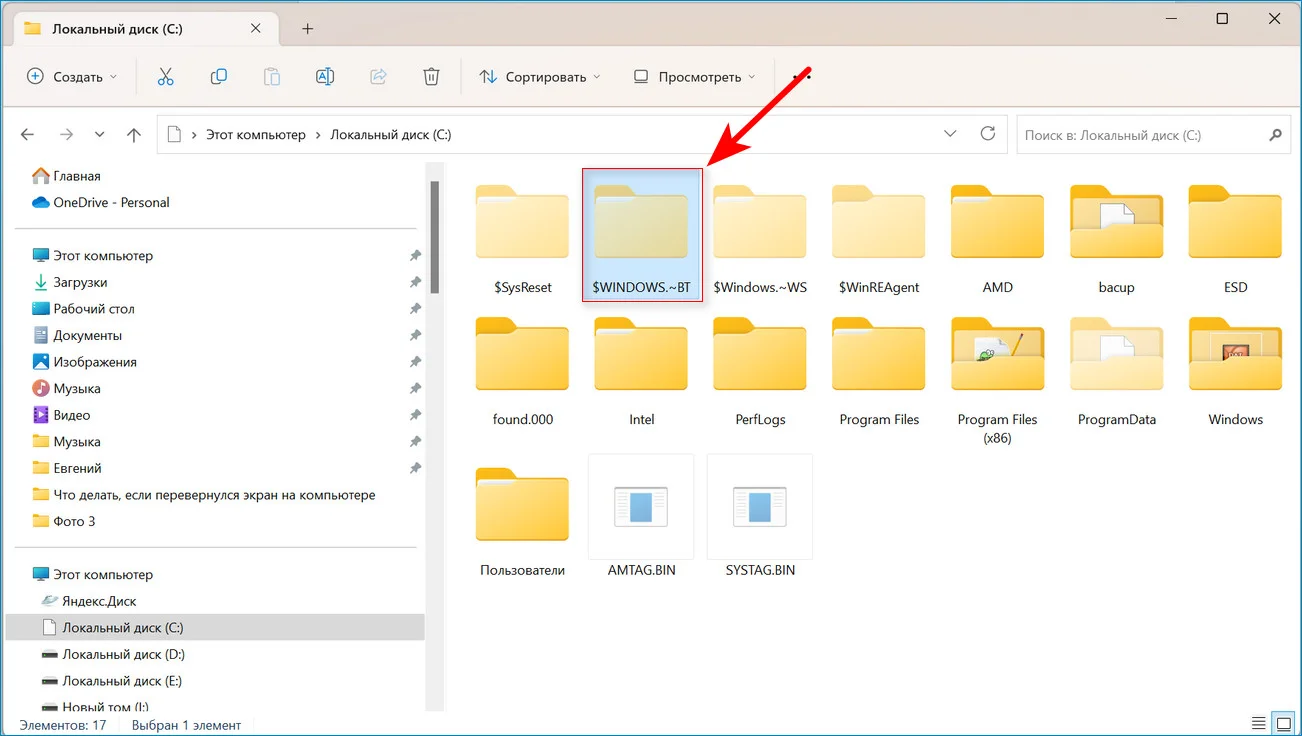Open Что делать, если перевернулся экран folder
Viewport: 1302px width, 736px height.
tap(203, 494)
